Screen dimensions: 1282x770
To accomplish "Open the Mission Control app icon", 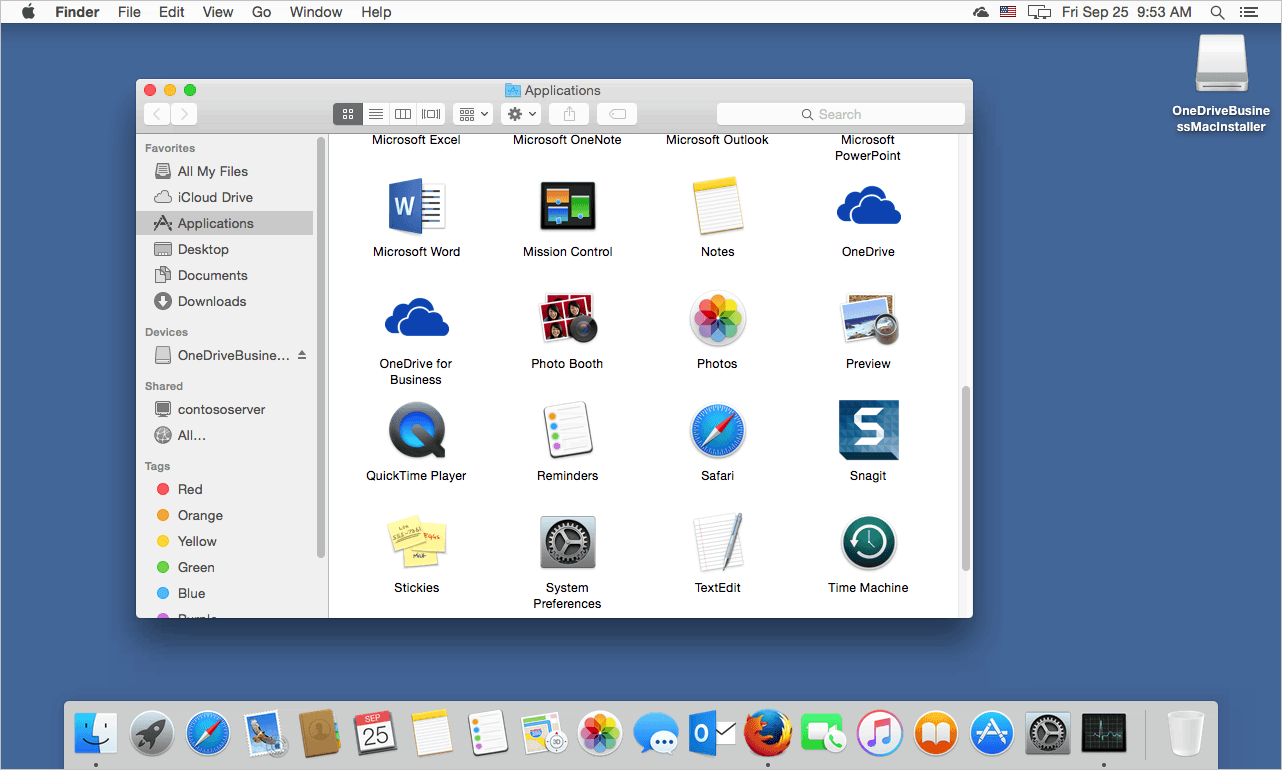I will click(x=567, y=207).
